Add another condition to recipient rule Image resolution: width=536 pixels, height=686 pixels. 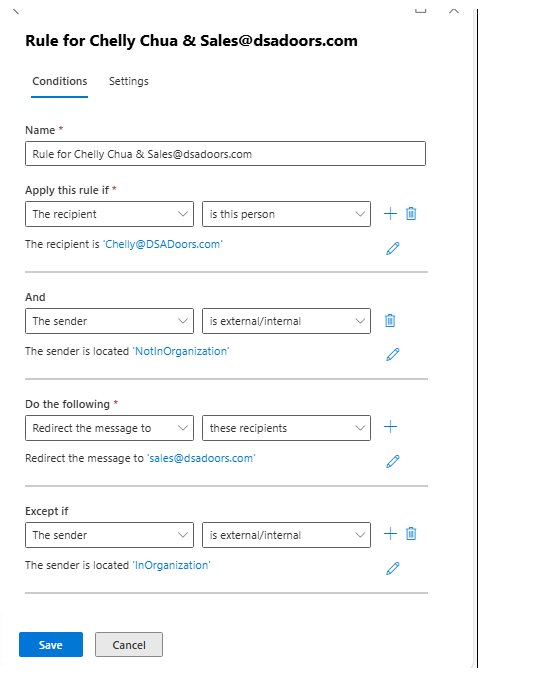(390, 214)
